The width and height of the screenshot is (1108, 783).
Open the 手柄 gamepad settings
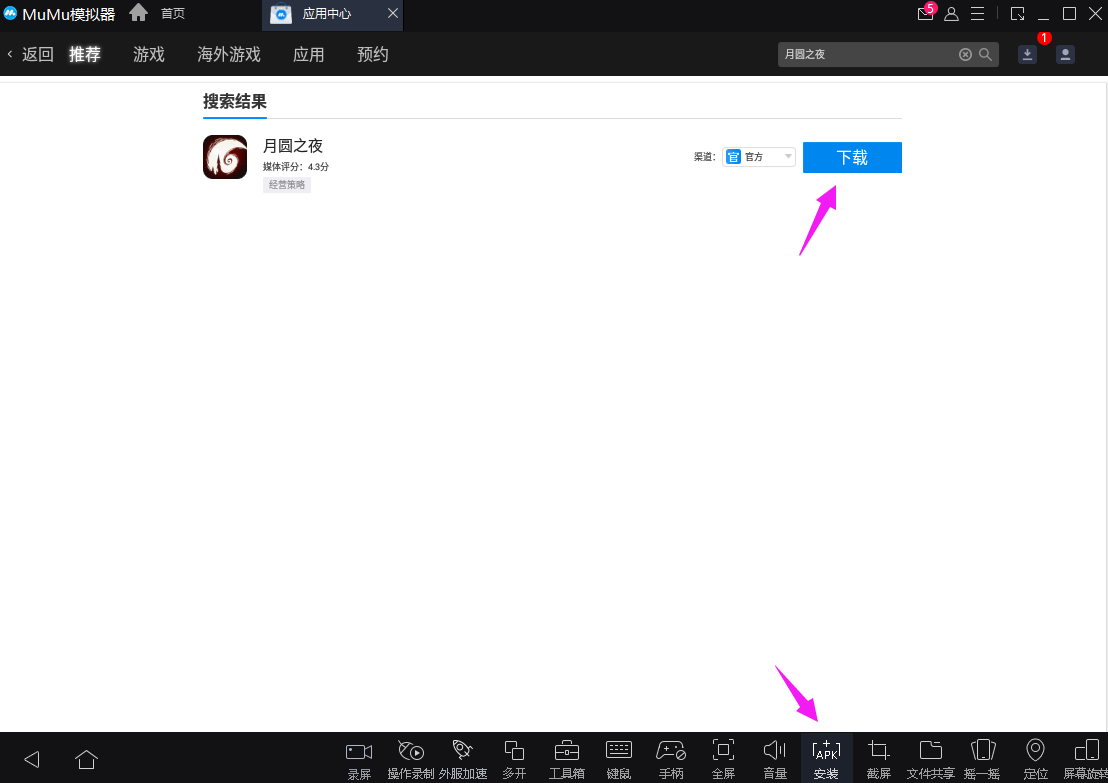coord(671,759)
